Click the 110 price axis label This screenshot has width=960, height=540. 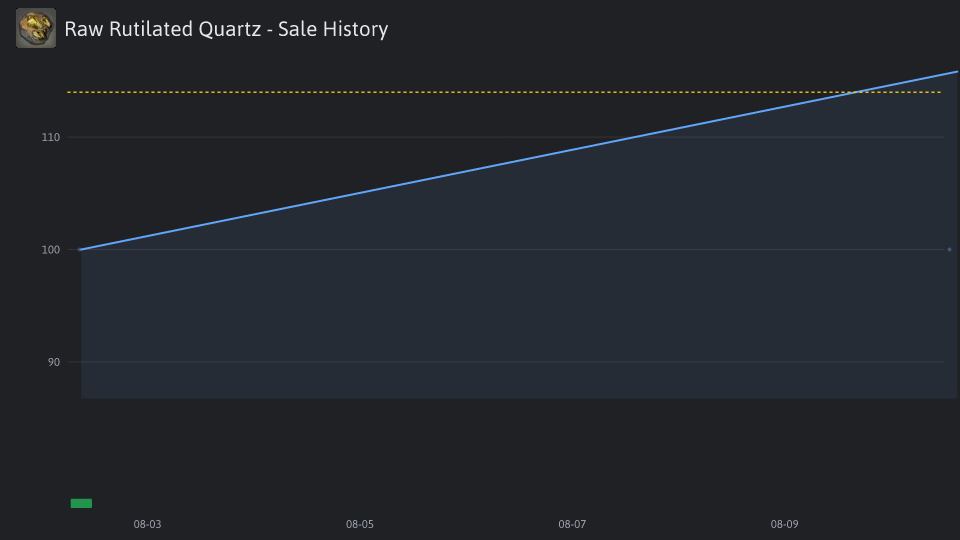coord(51,137)
